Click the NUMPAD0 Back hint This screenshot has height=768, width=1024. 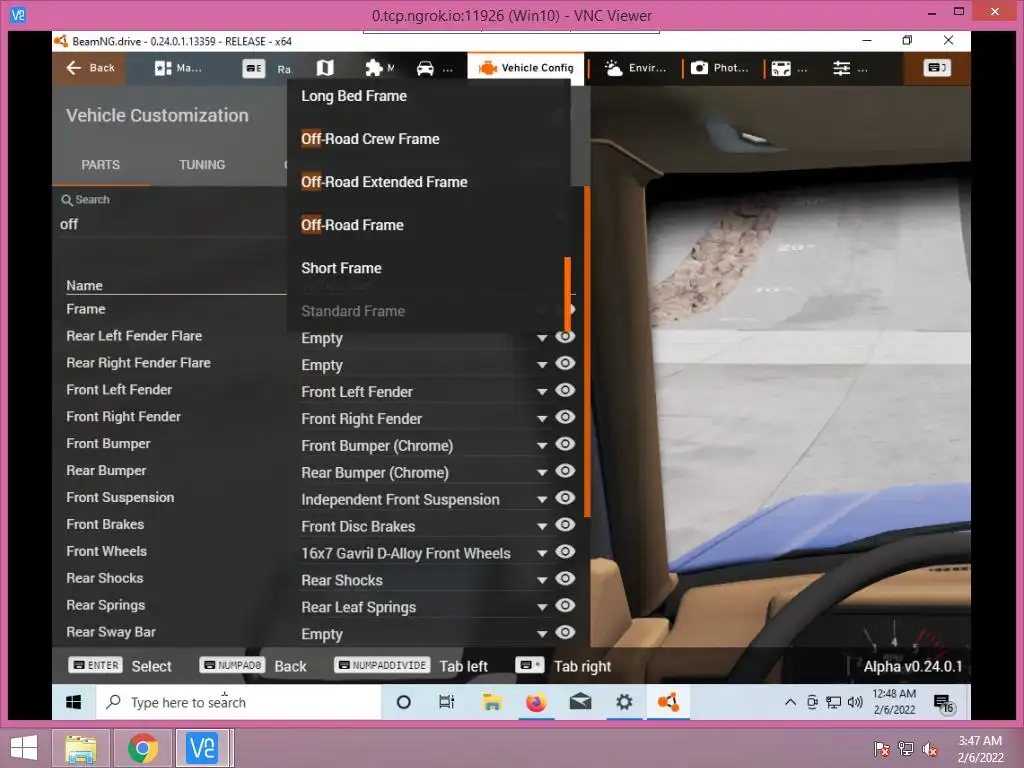click(x=253, y=665)
